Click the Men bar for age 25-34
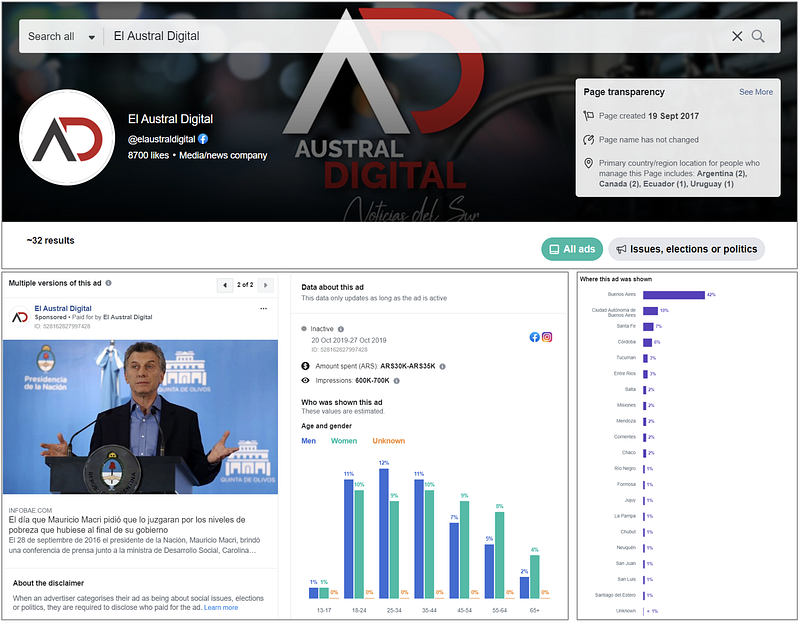The width and height of the screenshot is (800, 623). pyautogui.click(x=384, y=533)
